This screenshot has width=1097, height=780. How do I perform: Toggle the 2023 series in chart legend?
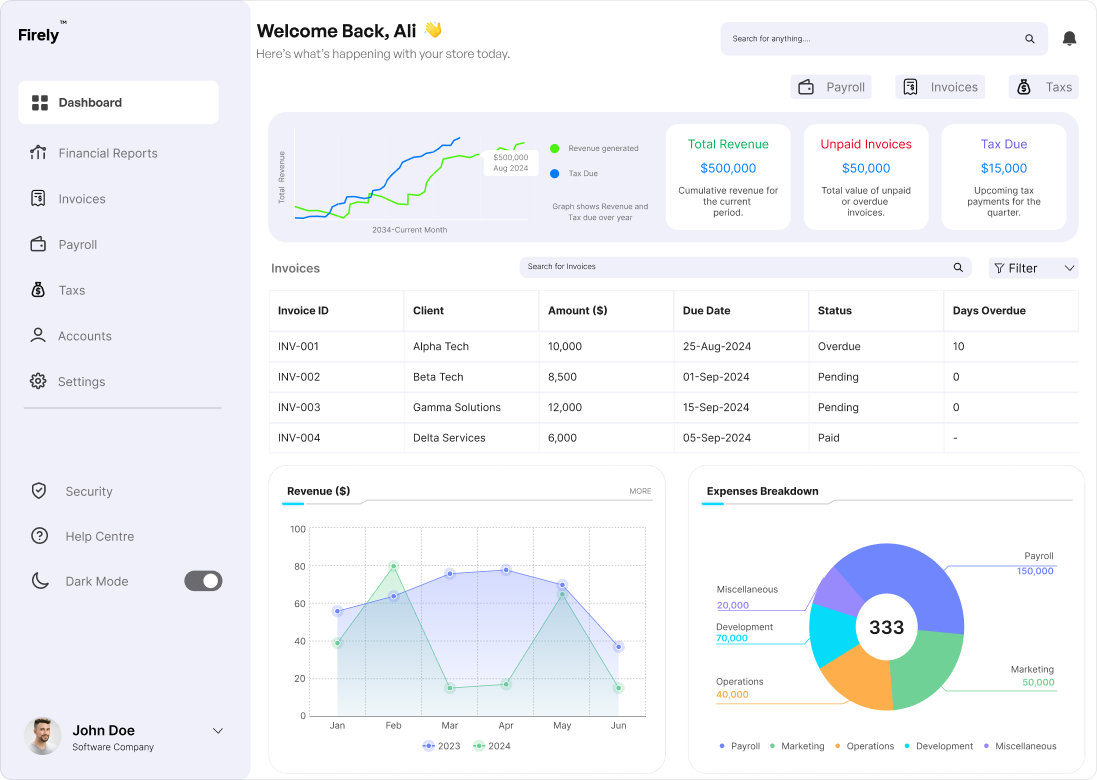[441, 746]
